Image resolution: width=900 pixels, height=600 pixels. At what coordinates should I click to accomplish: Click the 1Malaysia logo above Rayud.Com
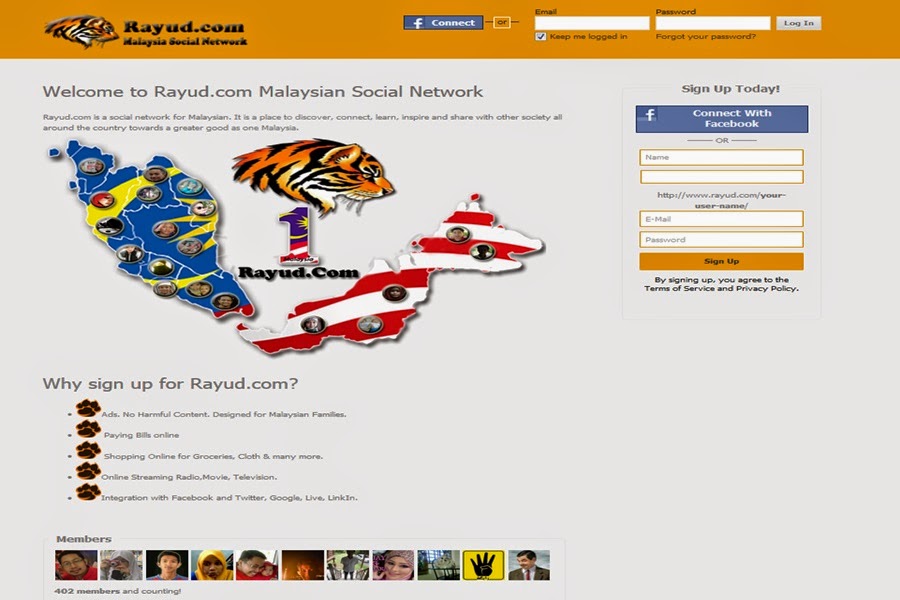tap(297, 235)
